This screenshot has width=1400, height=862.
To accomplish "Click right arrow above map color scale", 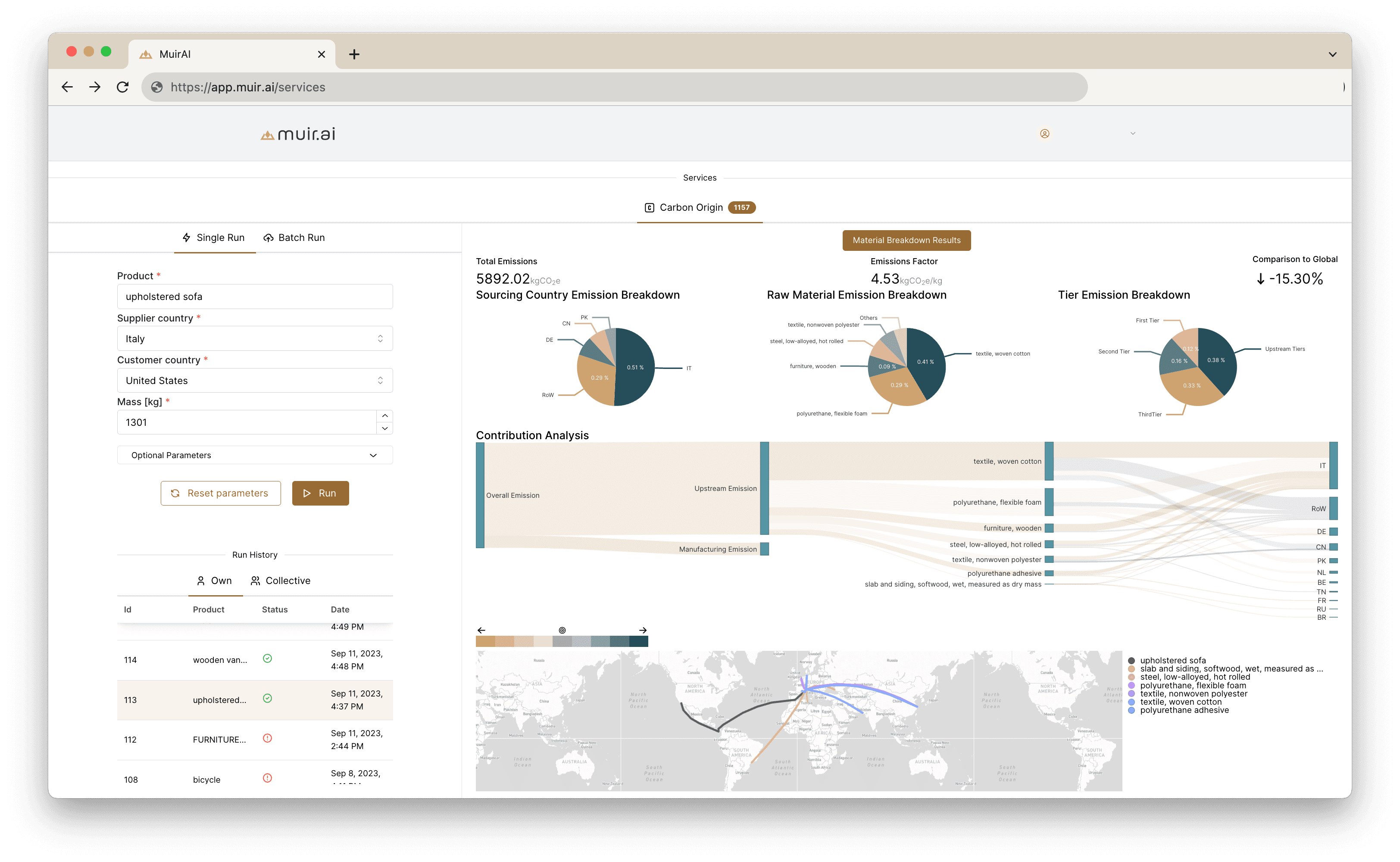I will 642,630.
